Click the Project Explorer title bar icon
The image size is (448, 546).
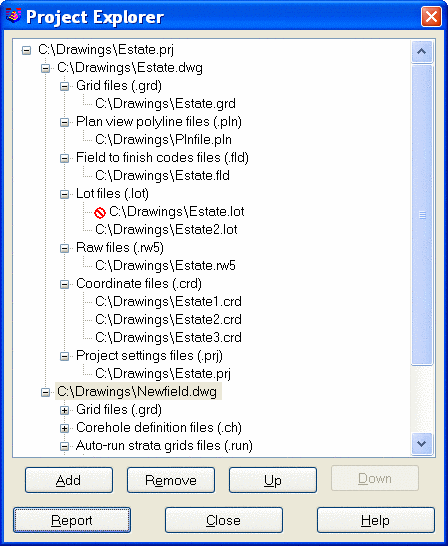pyautogui.click(x=14, y=16)
